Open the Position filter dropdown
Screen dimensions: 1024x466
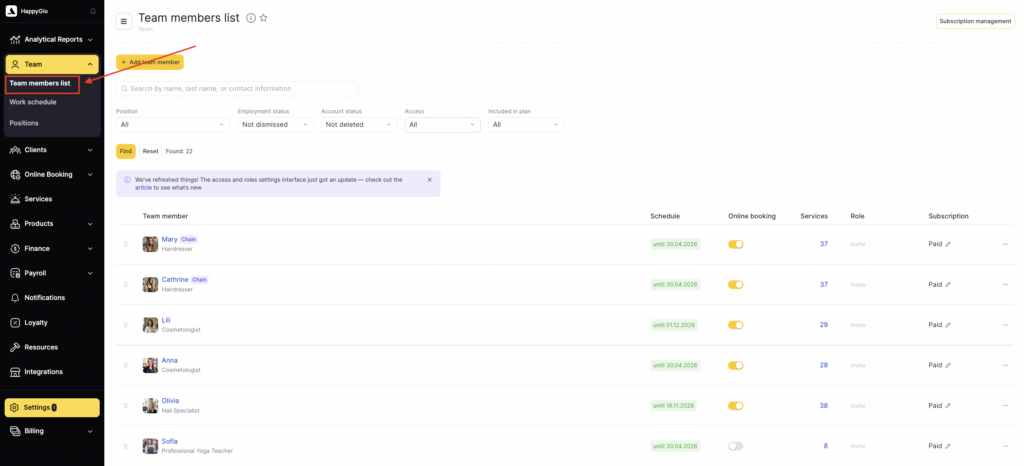(173, 125)
